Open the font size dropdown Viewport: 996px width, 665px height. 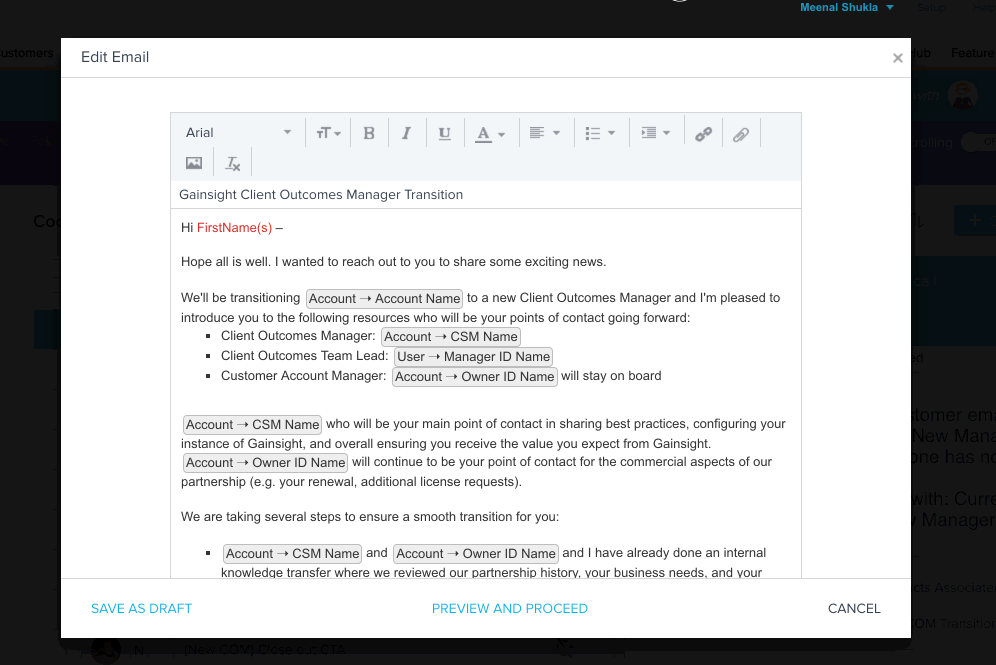click(329, 133)
